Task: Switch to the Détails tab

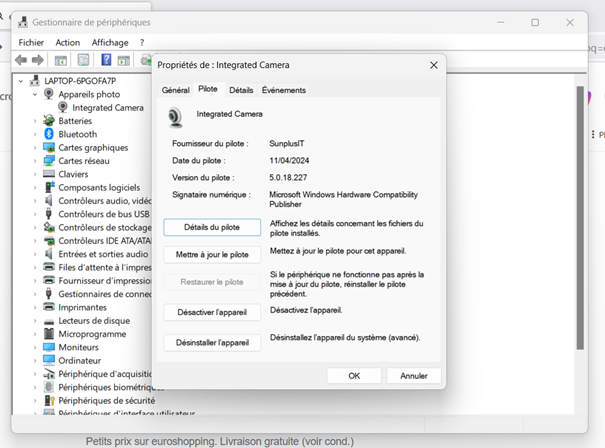Action: point(241,90)
